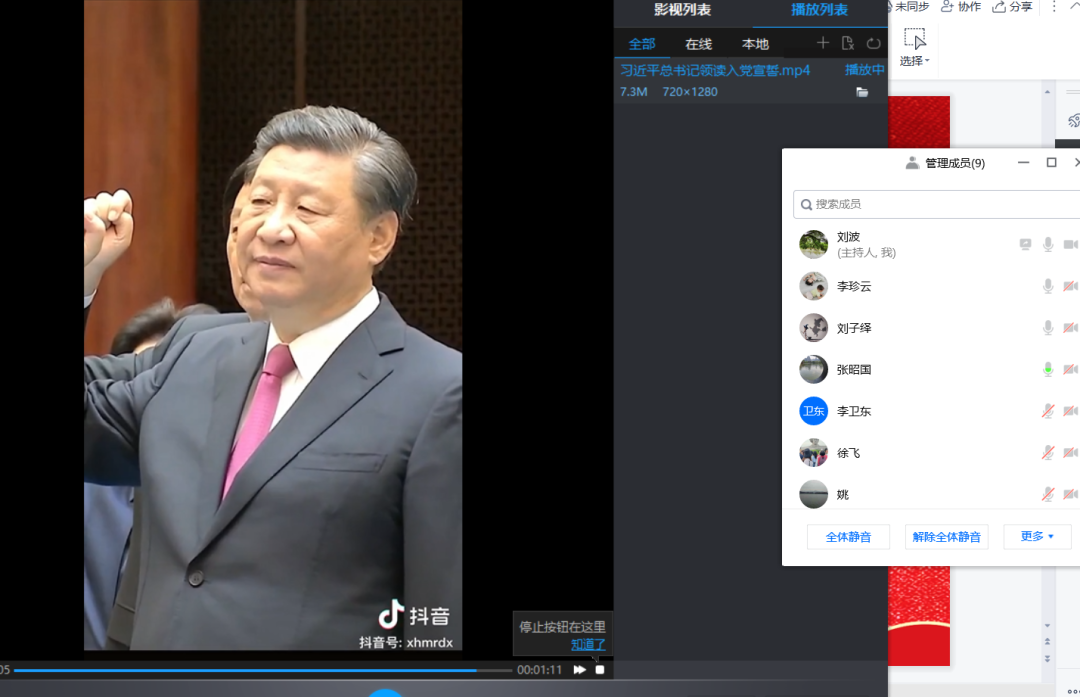Open the 更多 dropdown in member panel
The width and height of the screenshot is (1080, 697).
click(x=1037, y=537)
